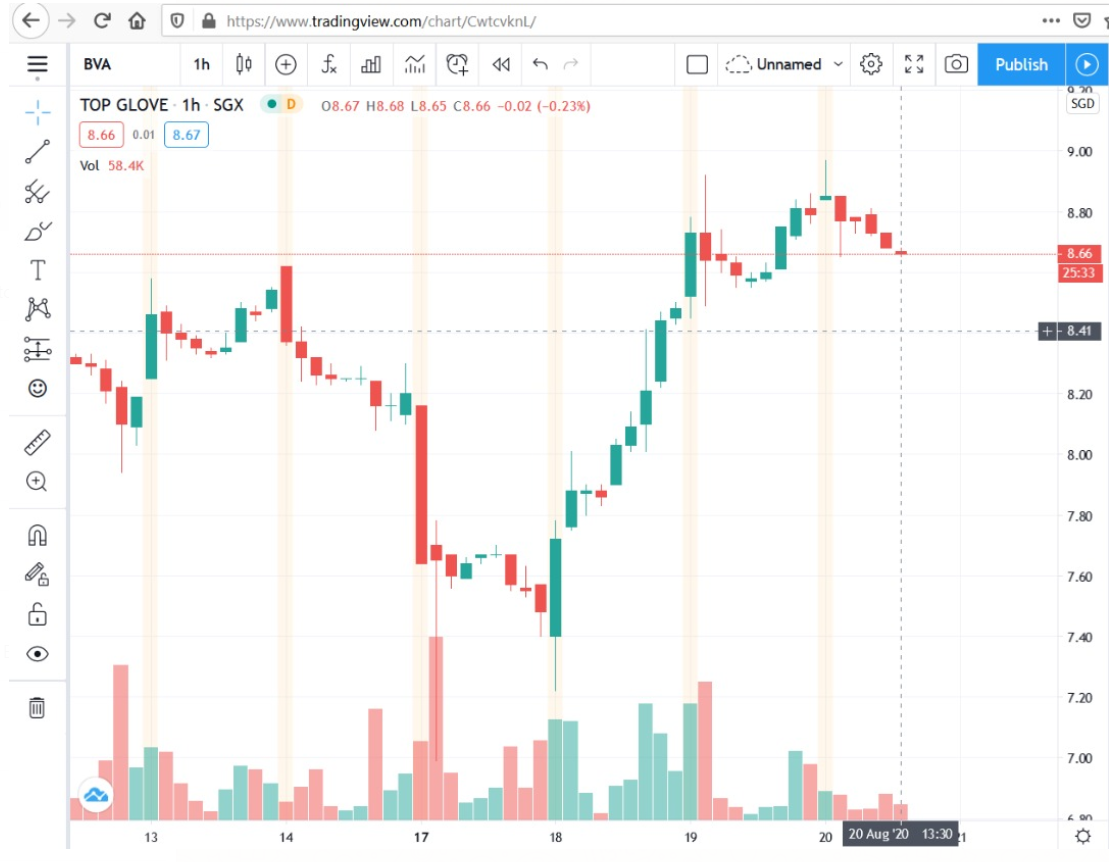
Task: Click the blue Publish button
Action: (1020, 65)
